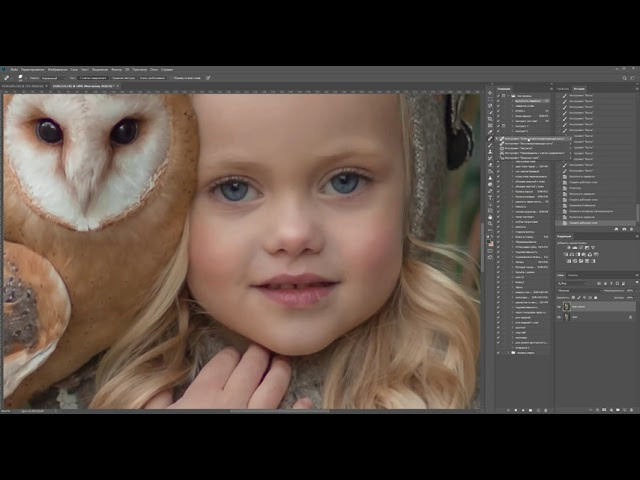Open the Режим blending mode dropdown
The image size is (640, 480).
(x=53, y=78)
